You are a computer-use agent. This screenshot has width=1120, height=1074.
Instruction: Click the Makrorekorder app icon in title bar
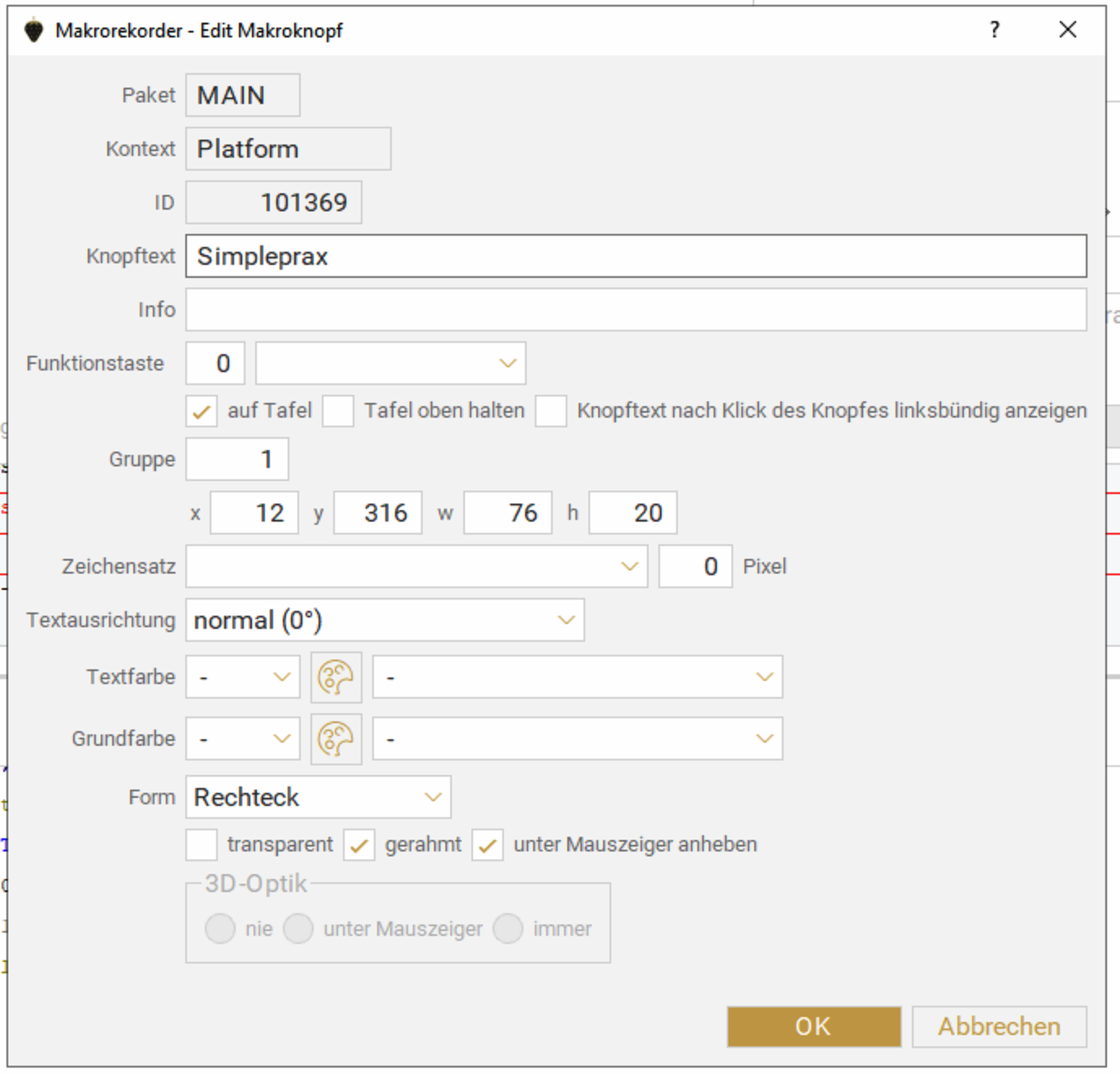point(33,31)
